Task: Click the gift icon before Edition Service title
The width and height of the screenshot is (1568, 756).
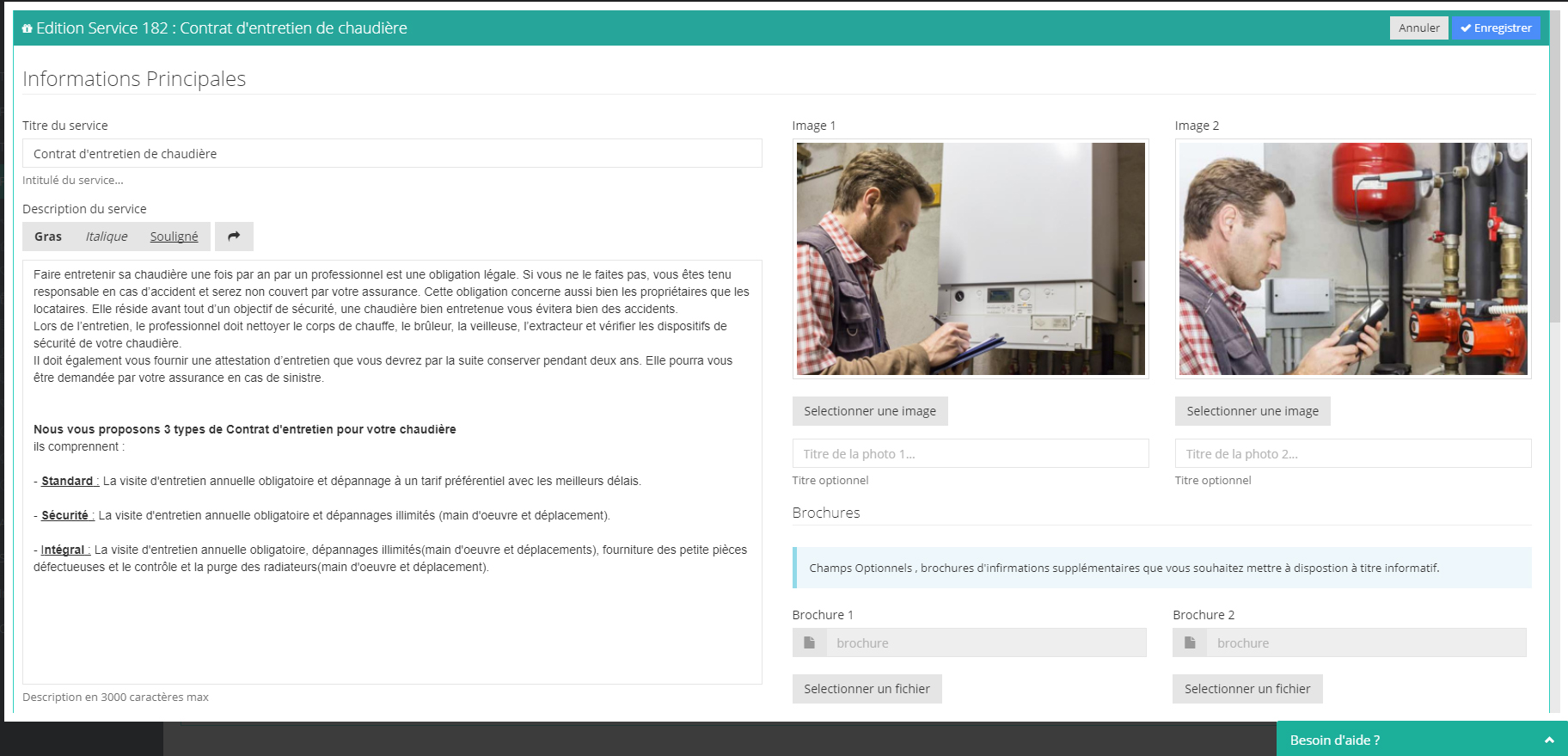Action: pos(28,28)
